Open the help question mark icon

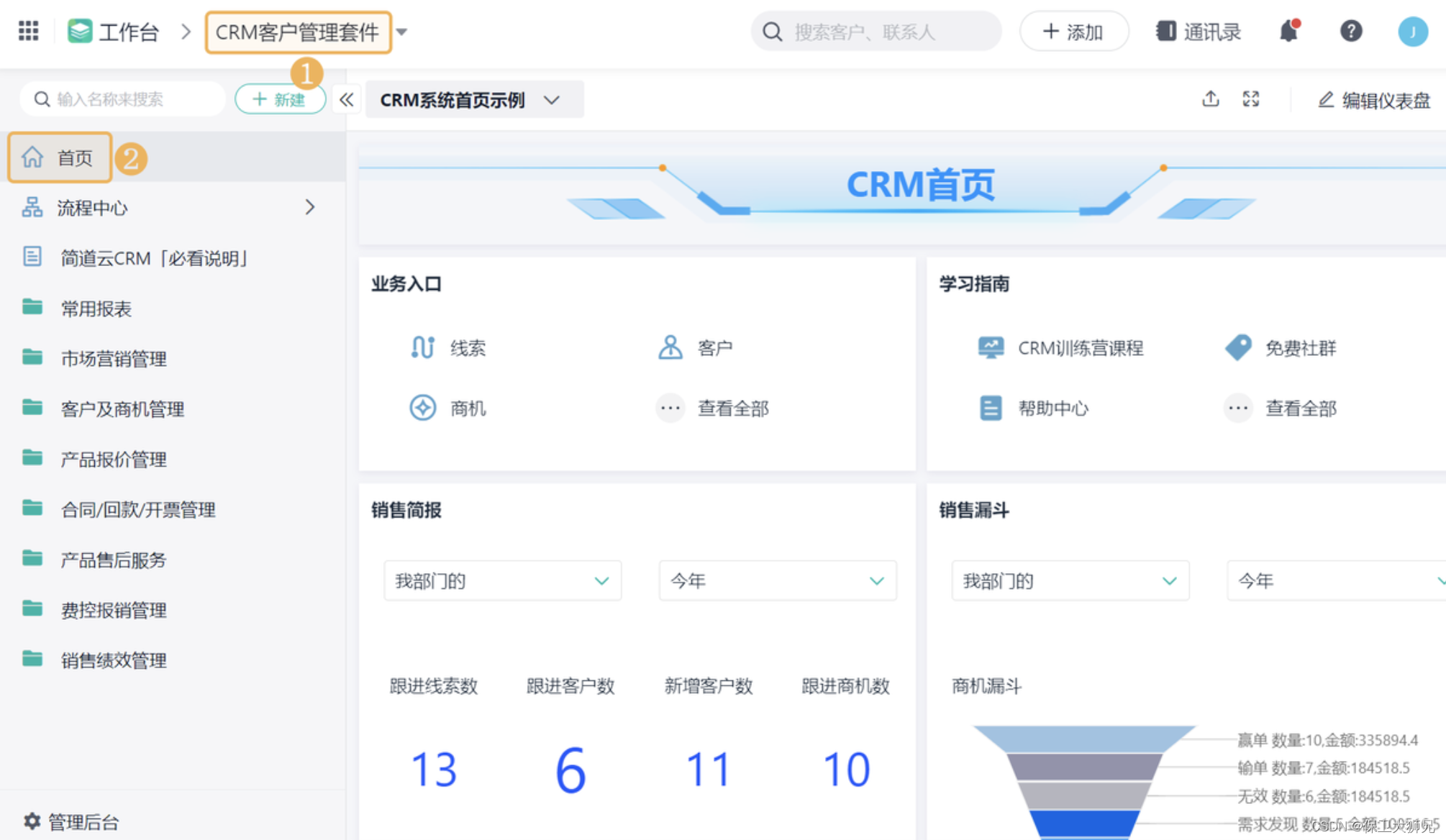[x=1350, y=31]
